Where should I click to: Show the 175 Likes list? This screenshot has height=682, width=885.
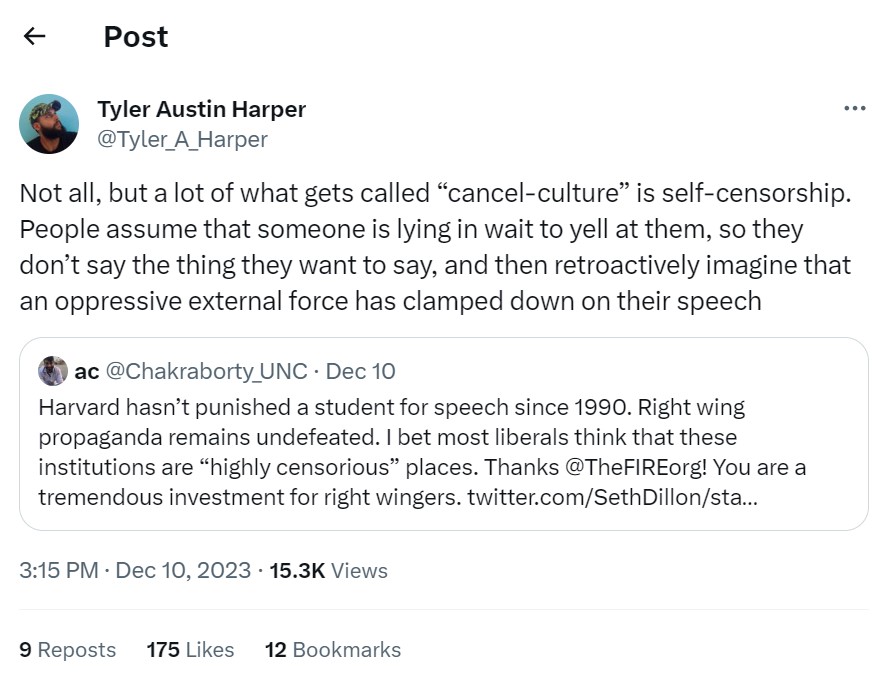coord(190,649)
